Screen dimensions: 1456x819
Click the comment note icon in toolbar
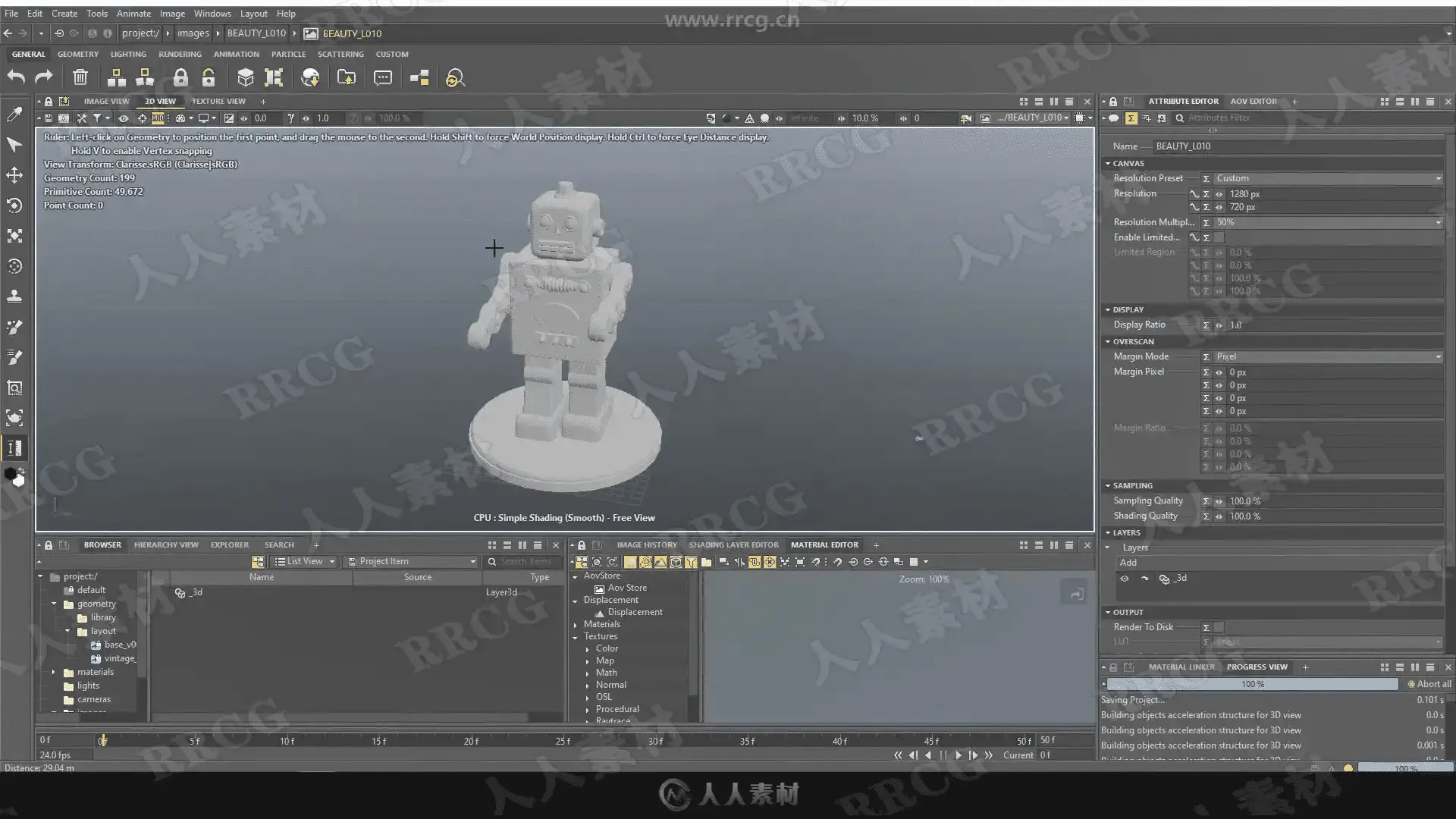click(x=383, y=77)
